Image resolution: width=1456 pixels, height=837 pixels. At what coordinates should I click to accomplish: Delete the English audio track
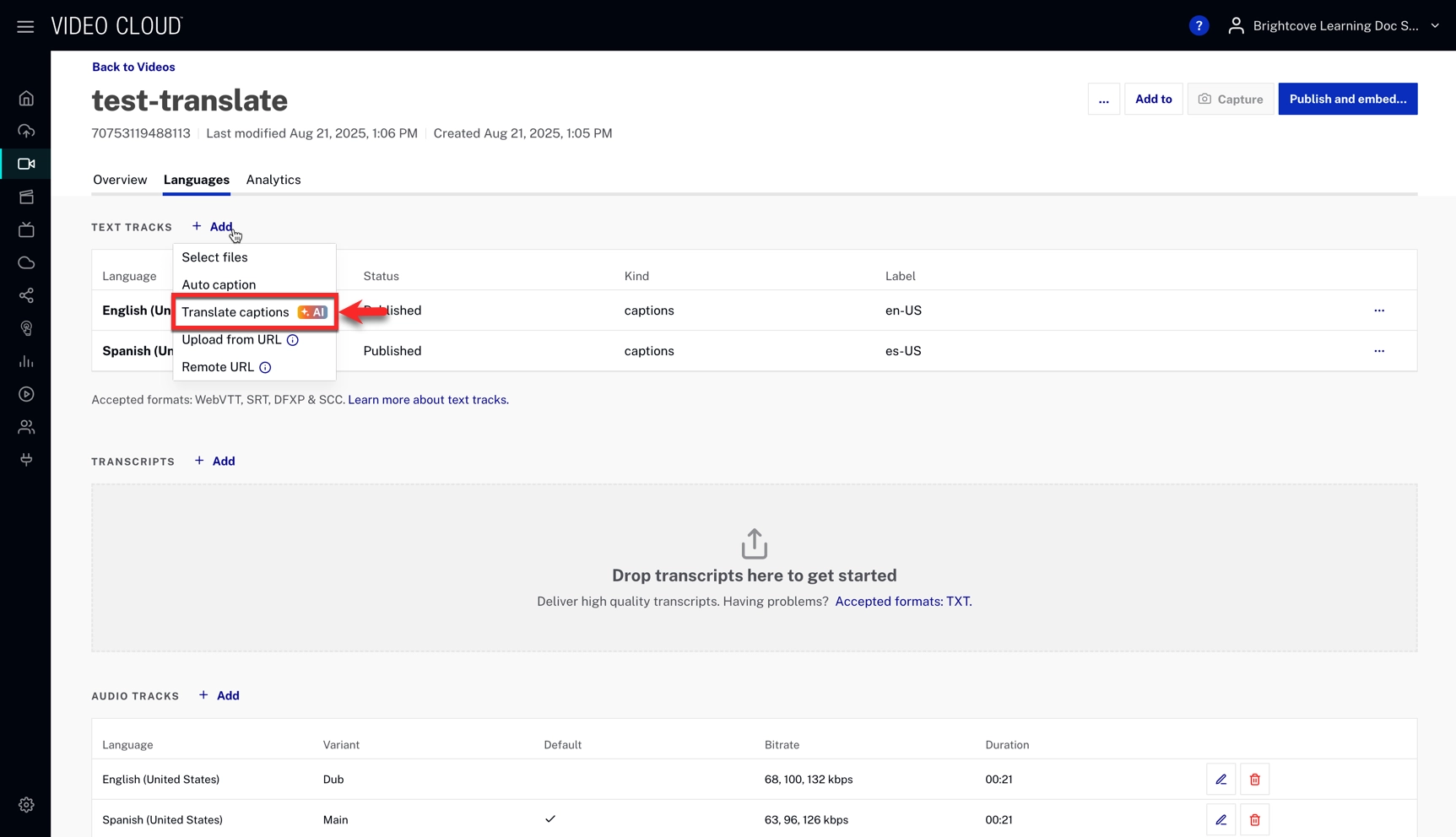point(1254,780)
